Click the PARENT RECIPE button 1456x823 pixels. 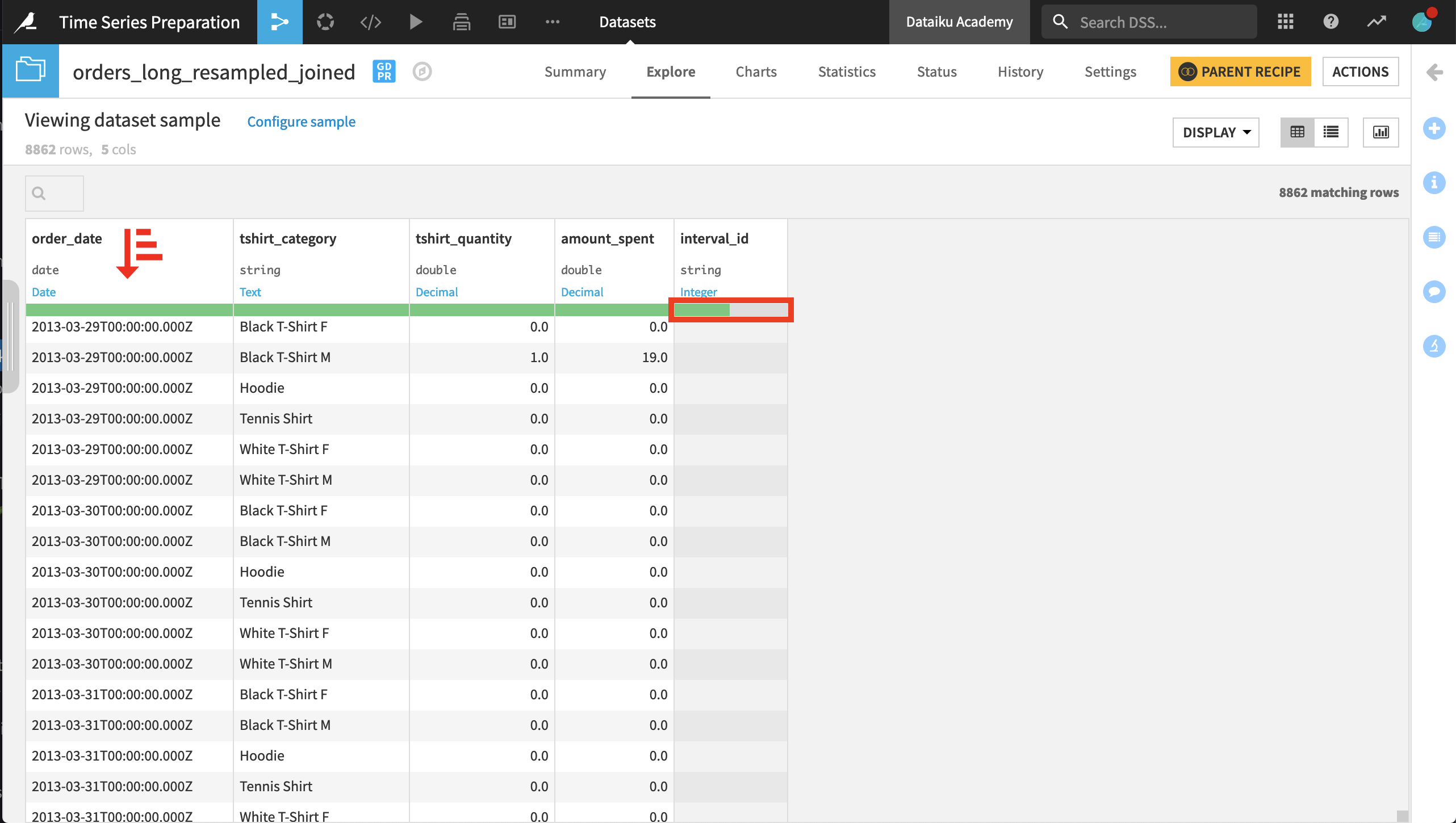tap(1240, 72)
